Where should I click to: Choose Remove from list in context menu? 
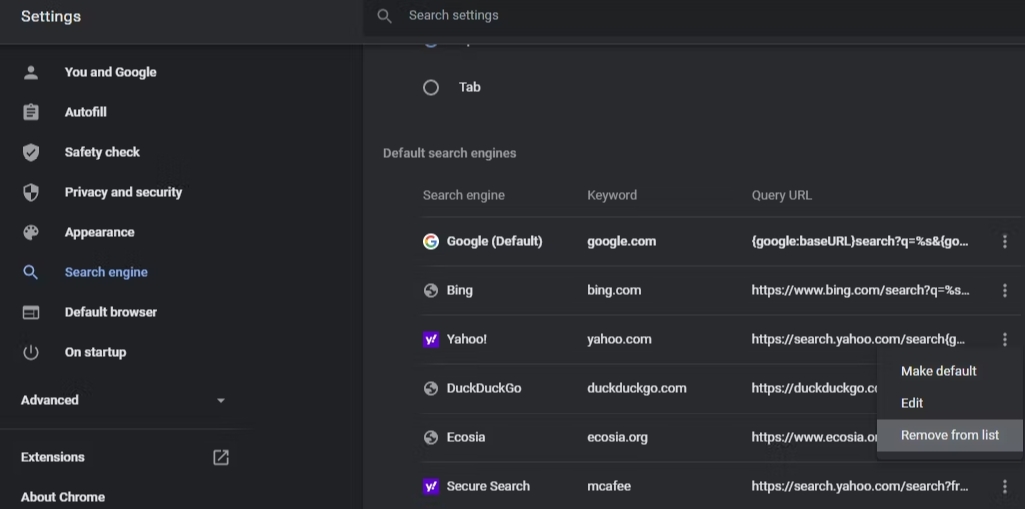(950, 435)
